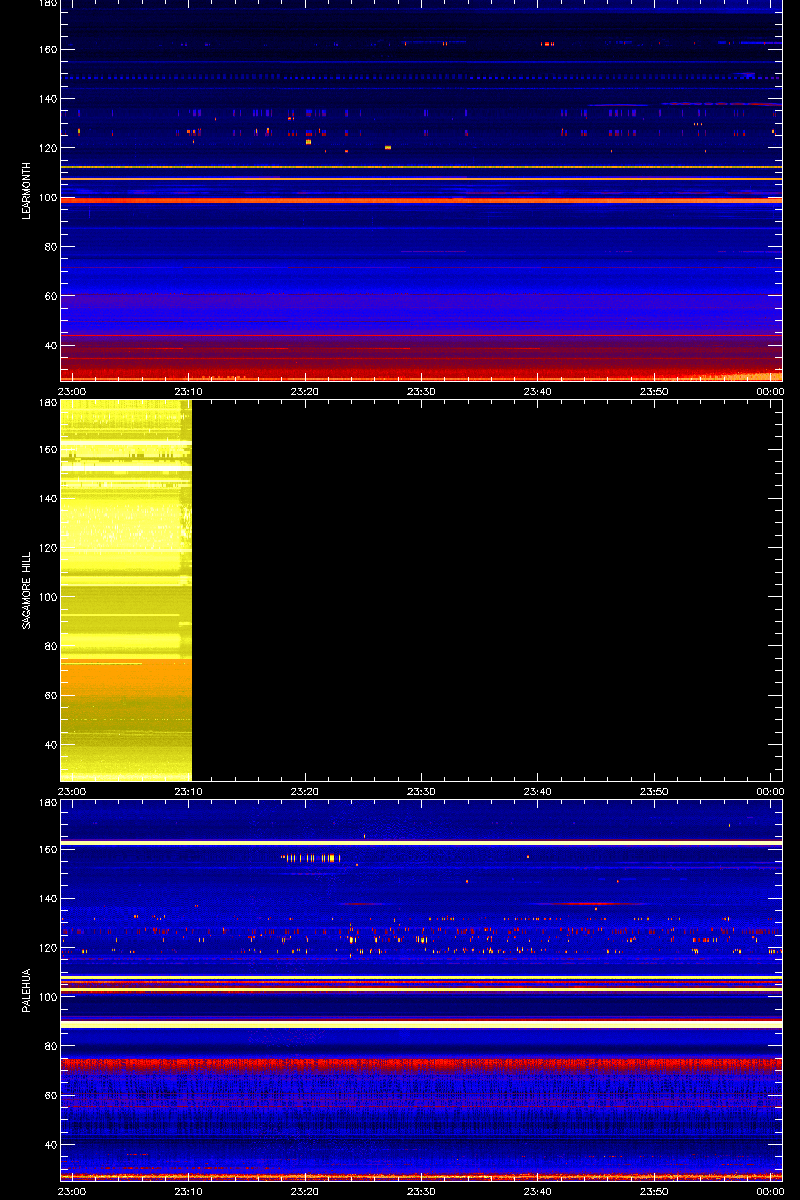Pick the 180 frequency label on Palehua axis
The height and width of the screenshot is (1200, 800).
(x=47, y=804)
